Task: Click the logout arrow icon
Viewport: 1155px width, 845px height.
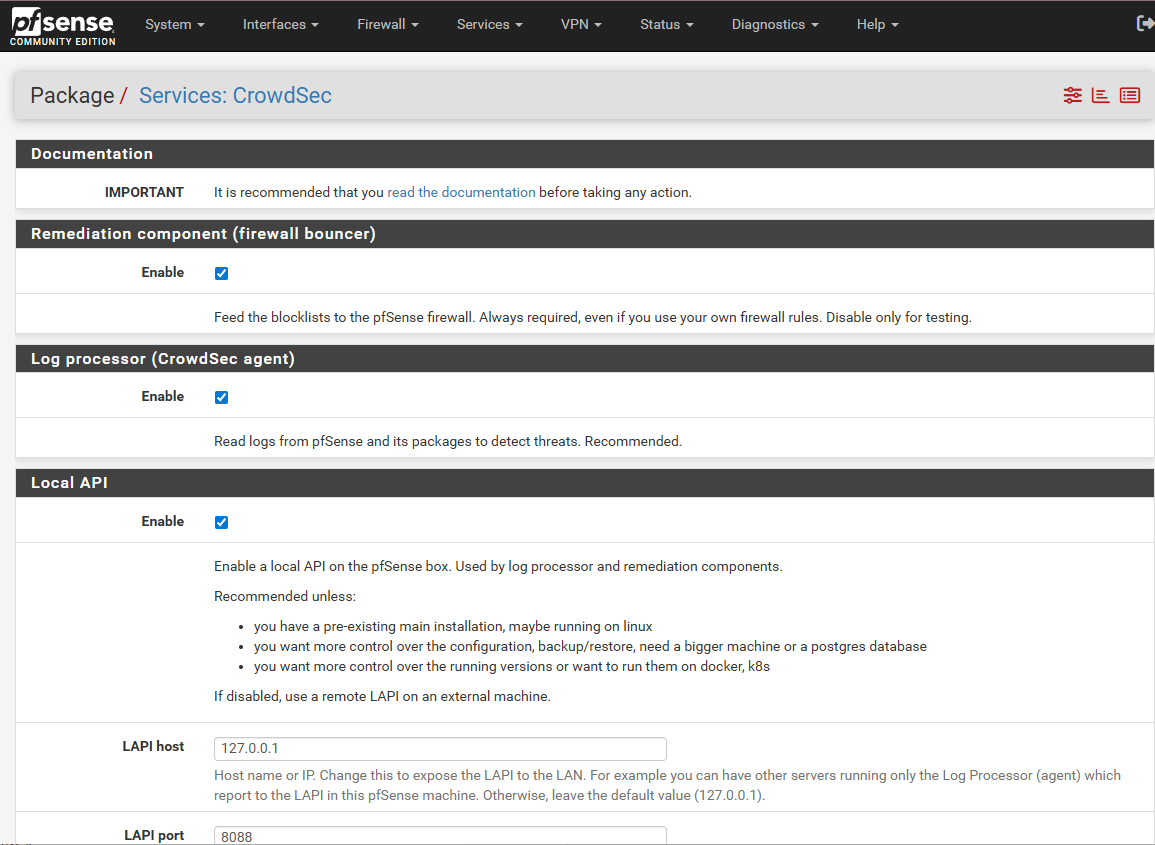Action: coord(1145,24)
